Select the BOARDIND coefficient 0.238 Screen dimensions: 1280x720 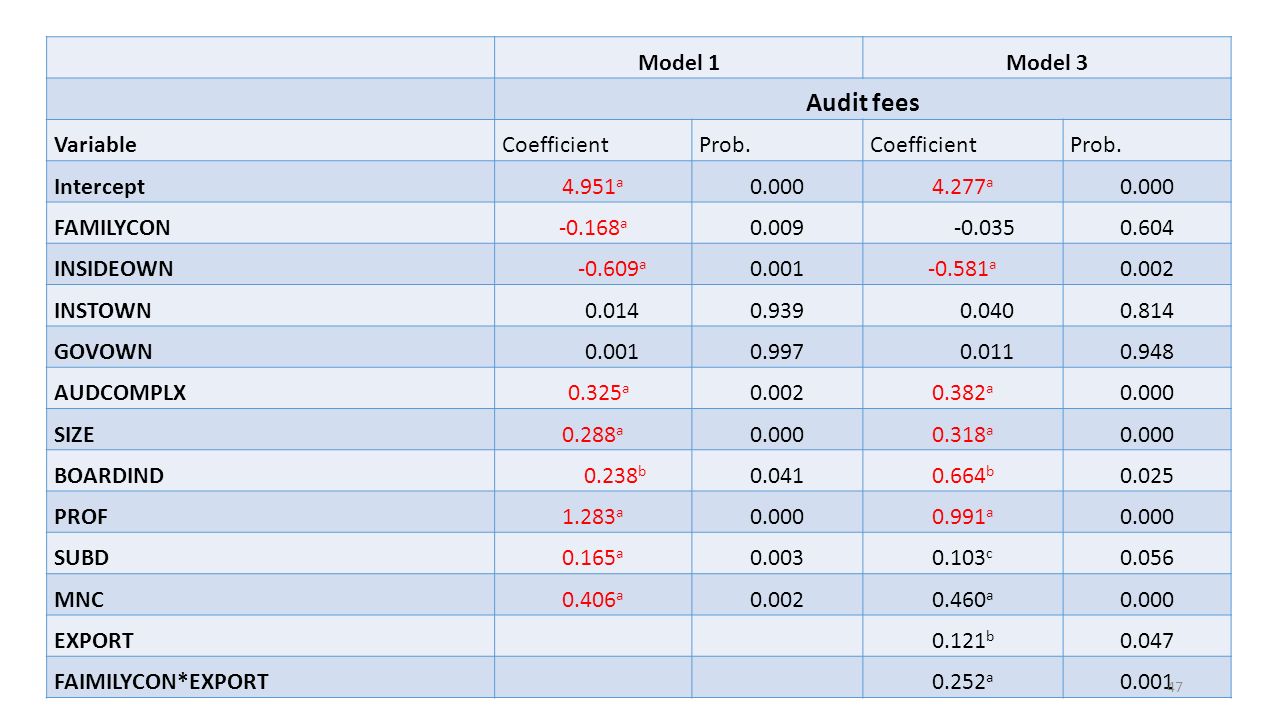point(617,476)
